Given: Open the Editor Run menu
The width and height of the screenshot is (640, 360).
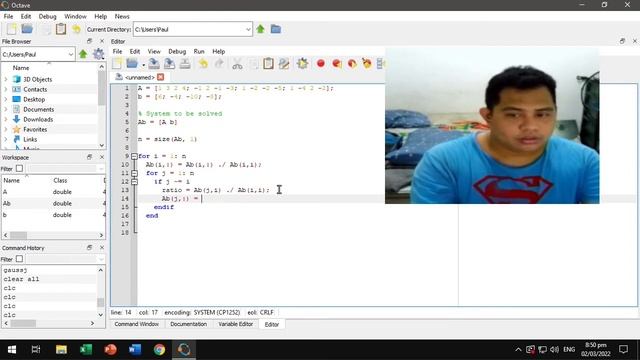Looking at the screenshot, I should point(199,51).
